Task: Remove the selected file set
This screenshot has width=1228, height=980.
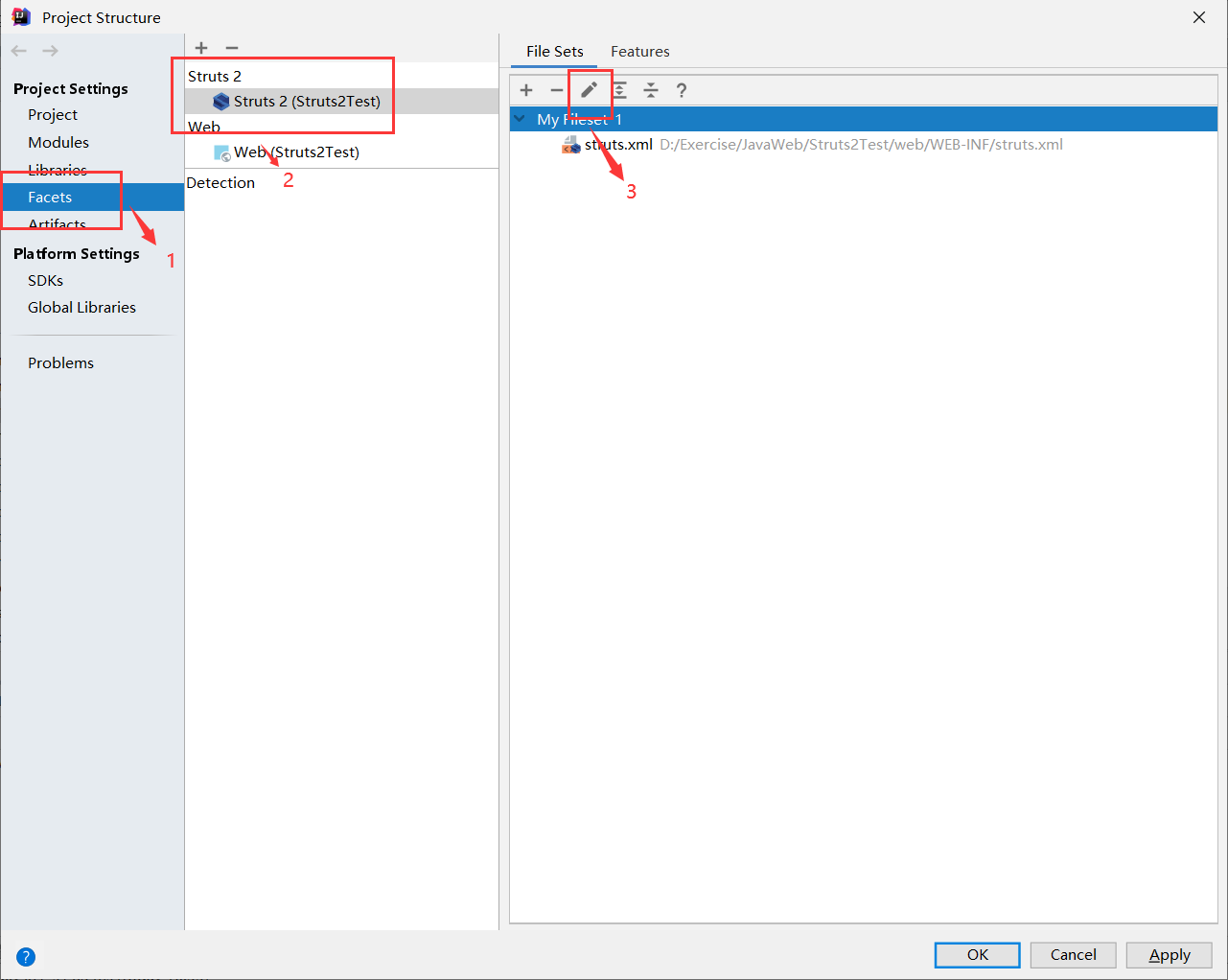Action: 557,90
